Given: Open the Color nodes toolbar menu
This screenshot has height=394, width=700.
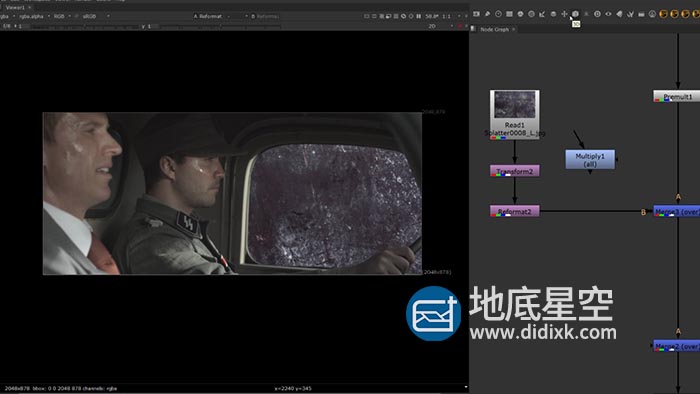Looking at the screenshot, I should 521,14.
